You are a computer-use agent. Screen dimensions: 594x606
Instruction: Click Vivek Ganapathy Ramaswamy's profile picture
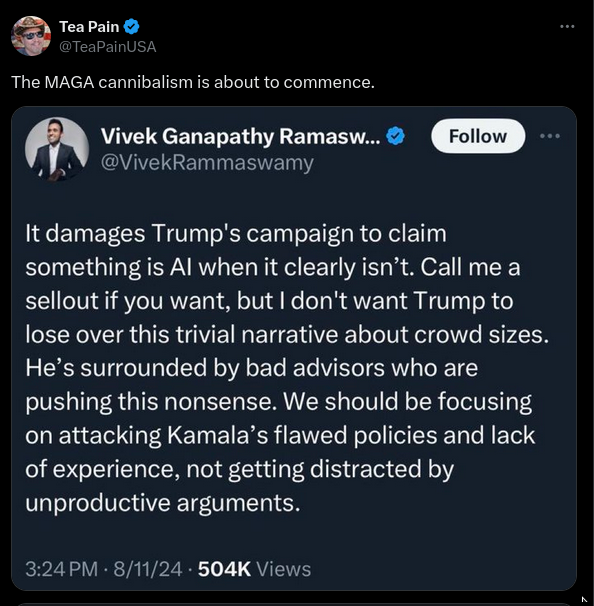pos(57,149)
